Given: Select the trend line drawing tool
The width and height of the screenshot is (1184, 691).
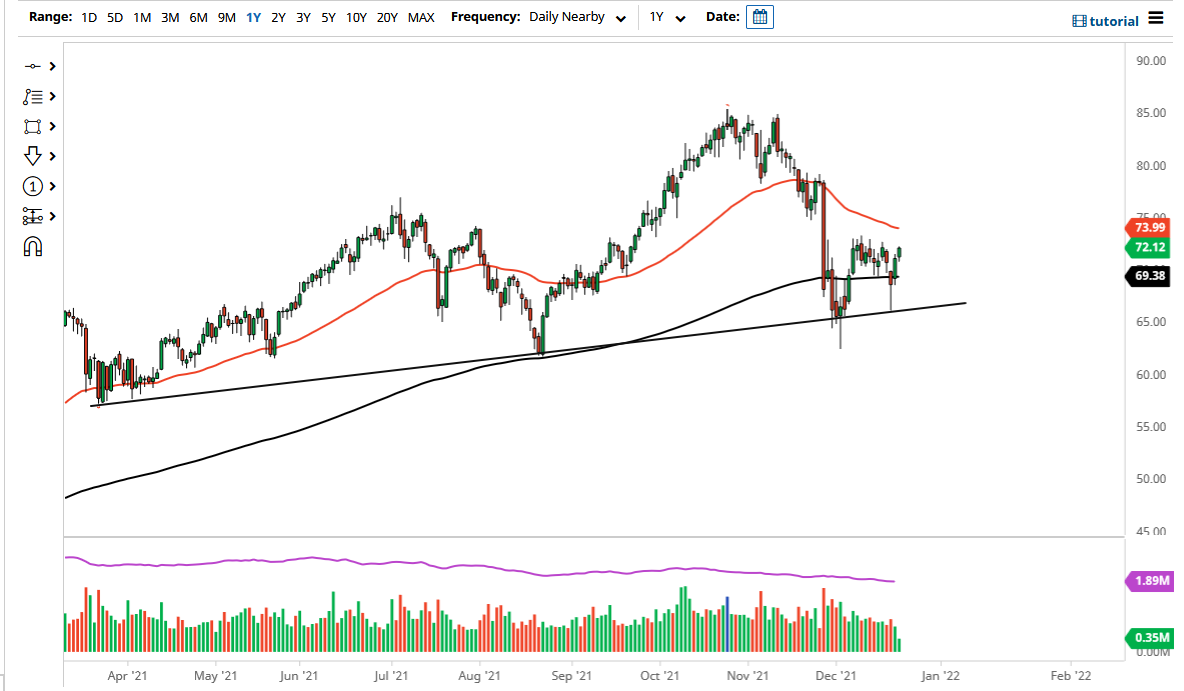Looking at the screenshot, I should pyautogui.click(x=33, y=65).
